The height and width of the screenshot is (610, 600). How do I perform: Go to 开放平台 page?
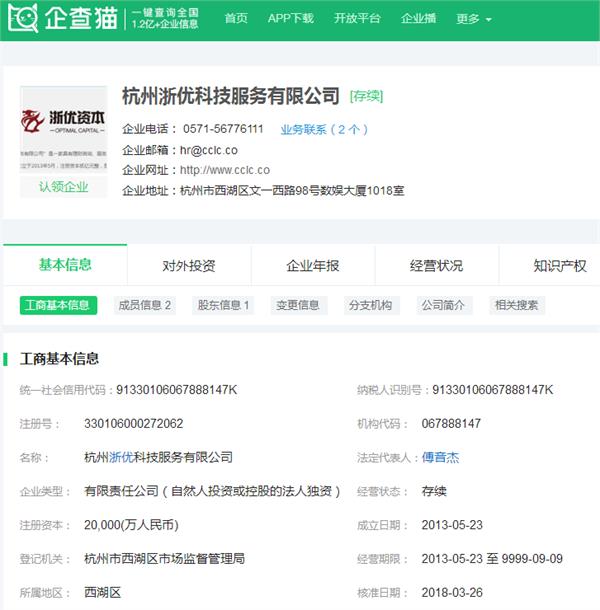point(357,18)
